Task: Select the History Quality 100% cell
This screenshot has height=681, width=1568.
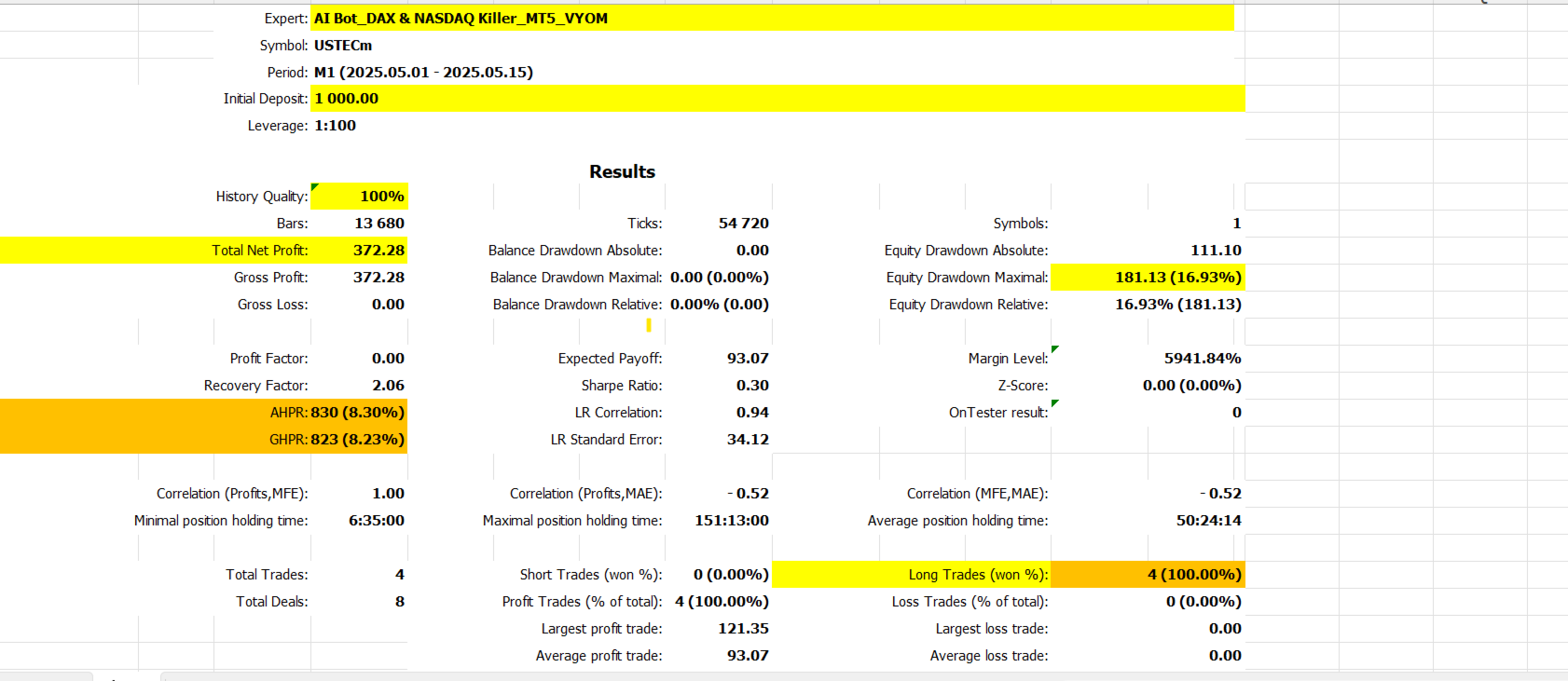Action: tap(359, 196)
